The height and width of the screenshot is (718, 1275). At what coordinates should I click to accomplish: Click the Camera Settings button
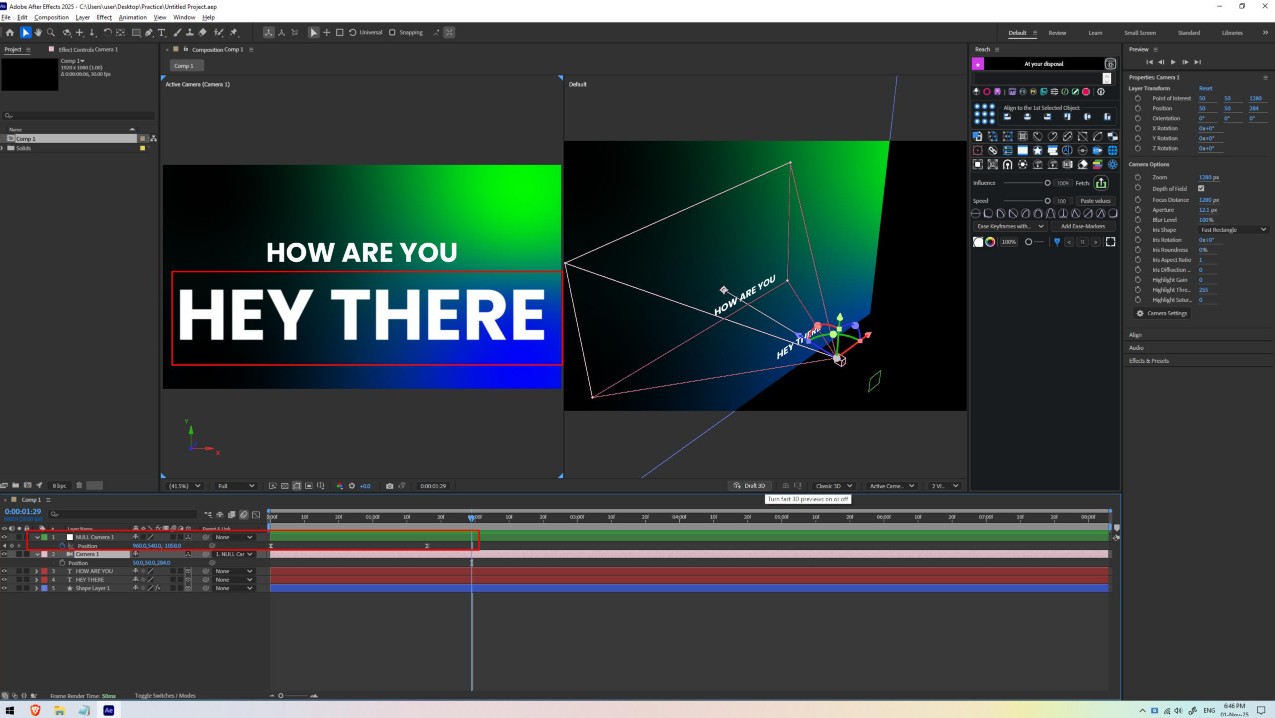[1162, 313]
